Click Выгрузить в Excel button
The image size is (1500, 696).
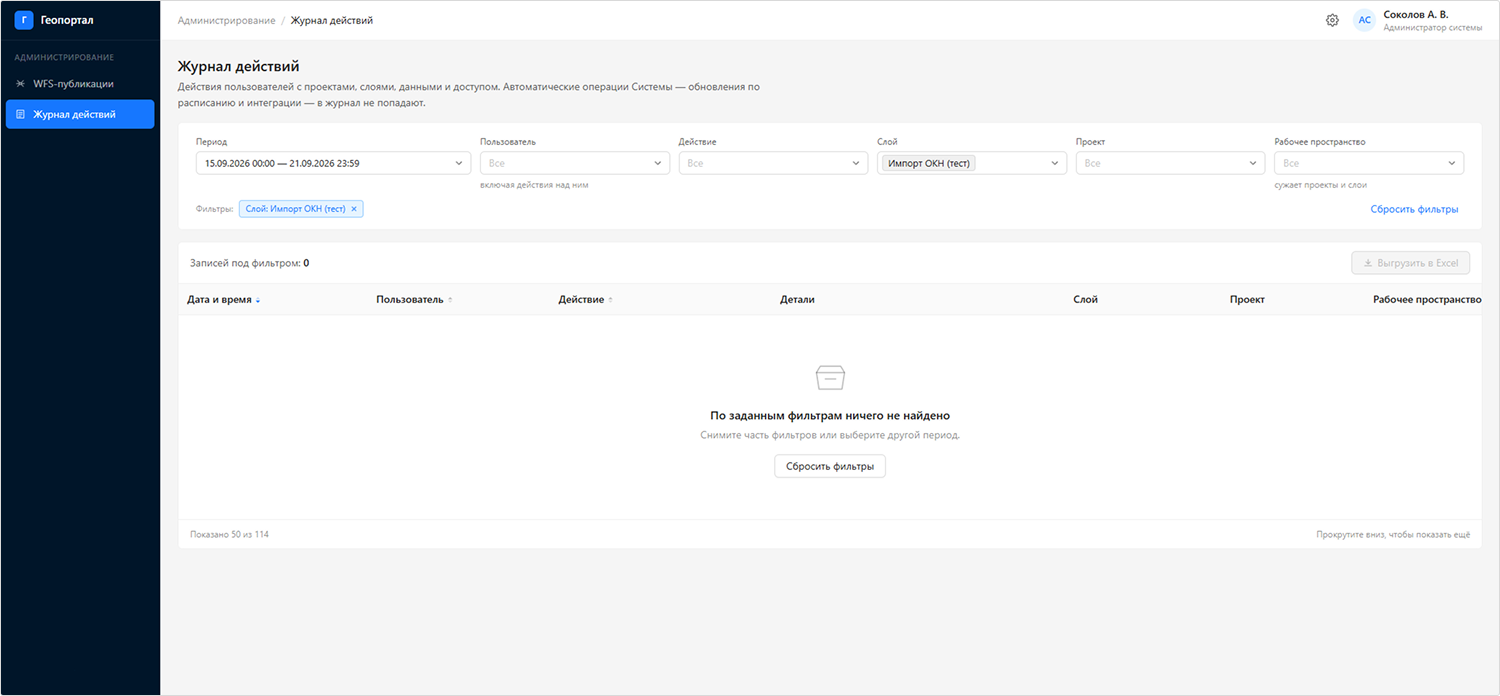tap(1411, 263)
